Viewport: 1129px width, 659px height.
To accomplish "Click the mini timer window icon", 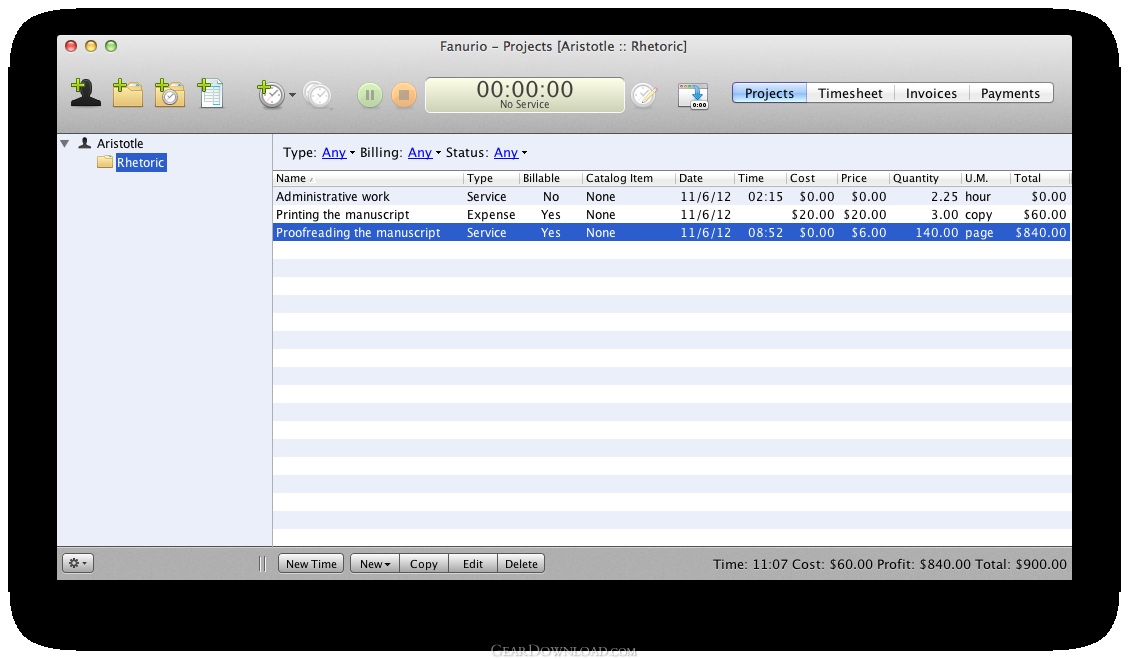I will (693, 96).
